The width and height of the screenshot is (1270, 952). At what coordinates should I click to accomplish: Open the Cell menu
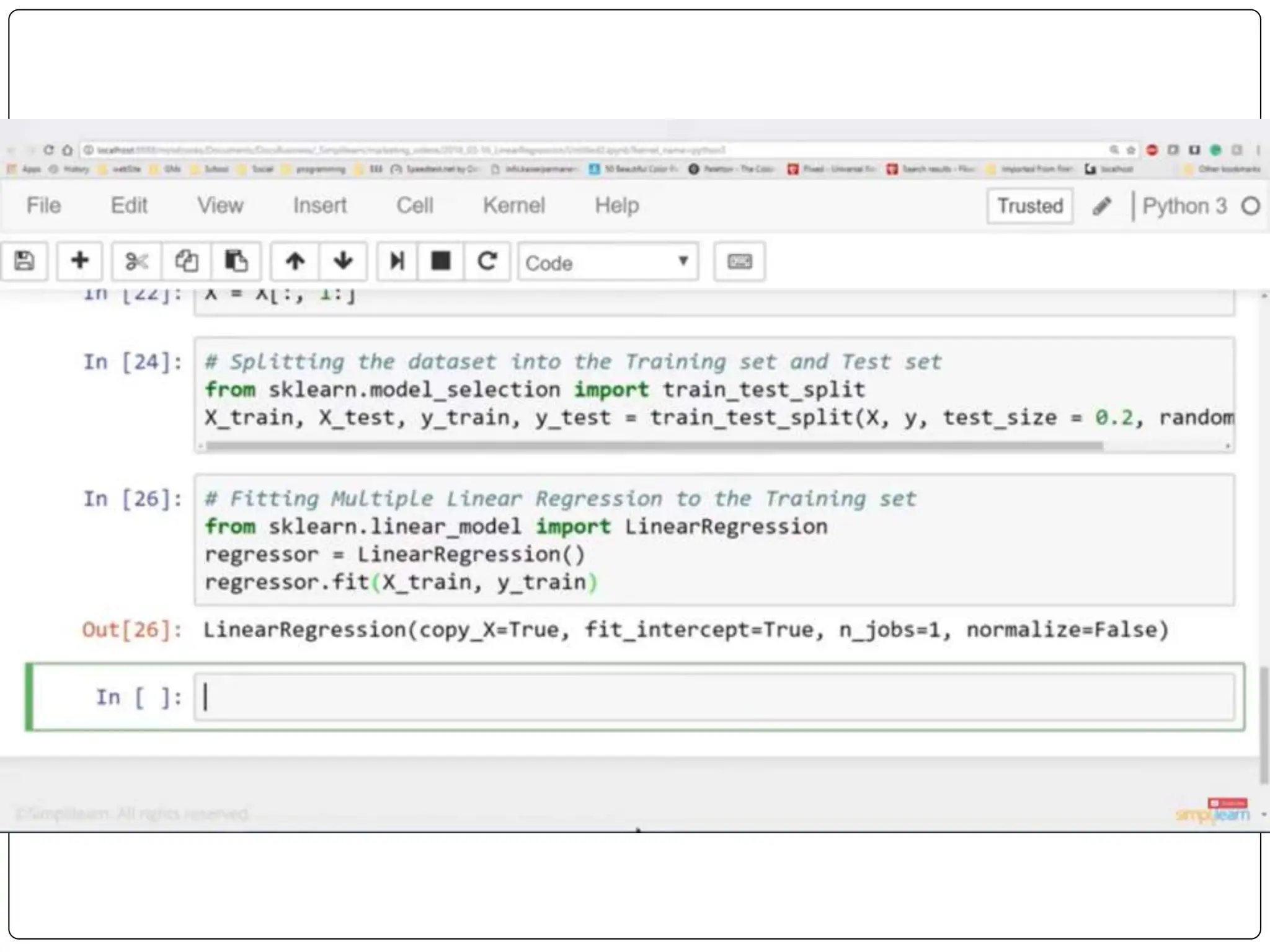pos(414,205)
